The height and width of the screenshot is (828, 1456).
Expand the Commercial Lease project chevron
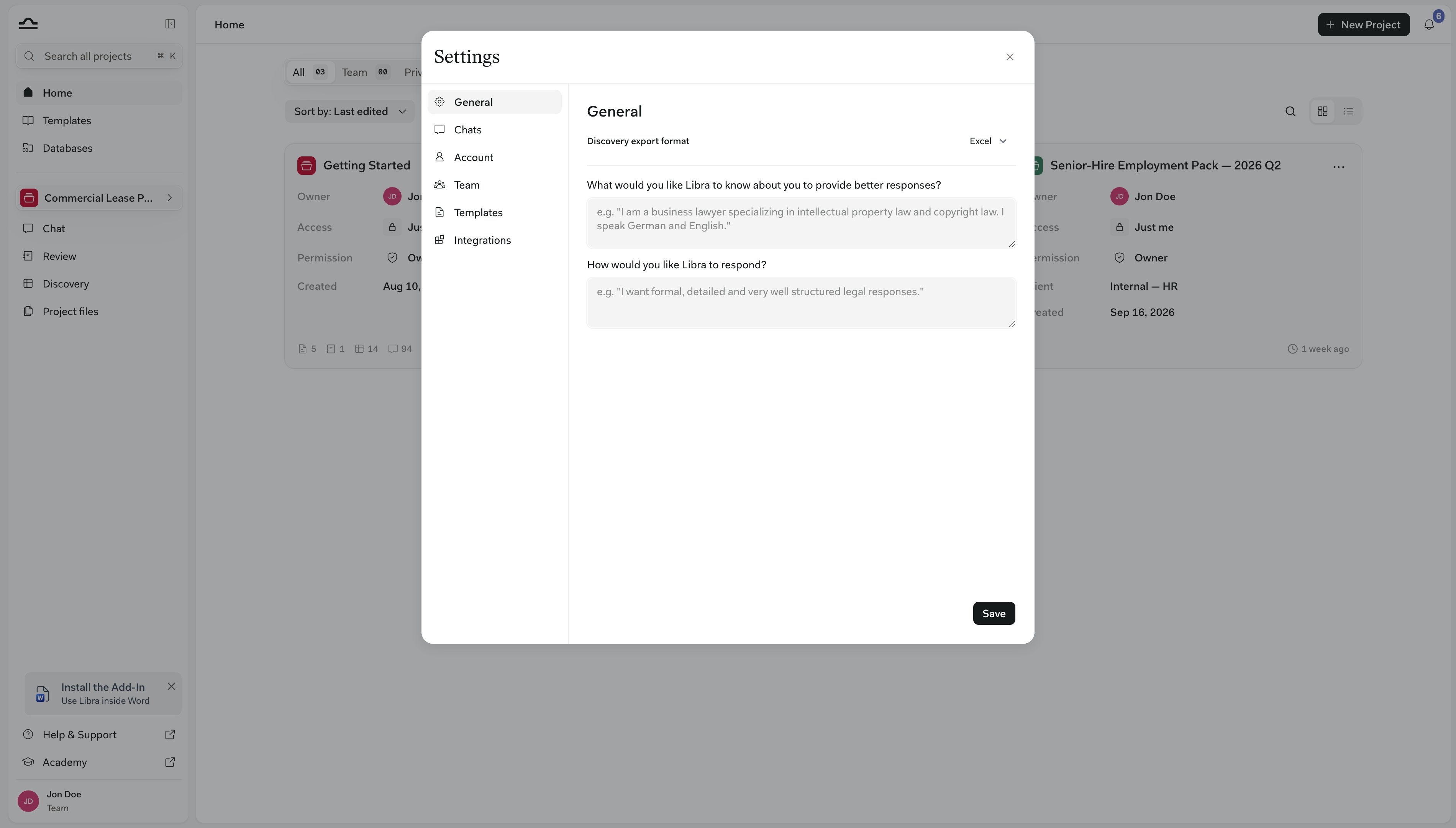click(x=169, y=198)
